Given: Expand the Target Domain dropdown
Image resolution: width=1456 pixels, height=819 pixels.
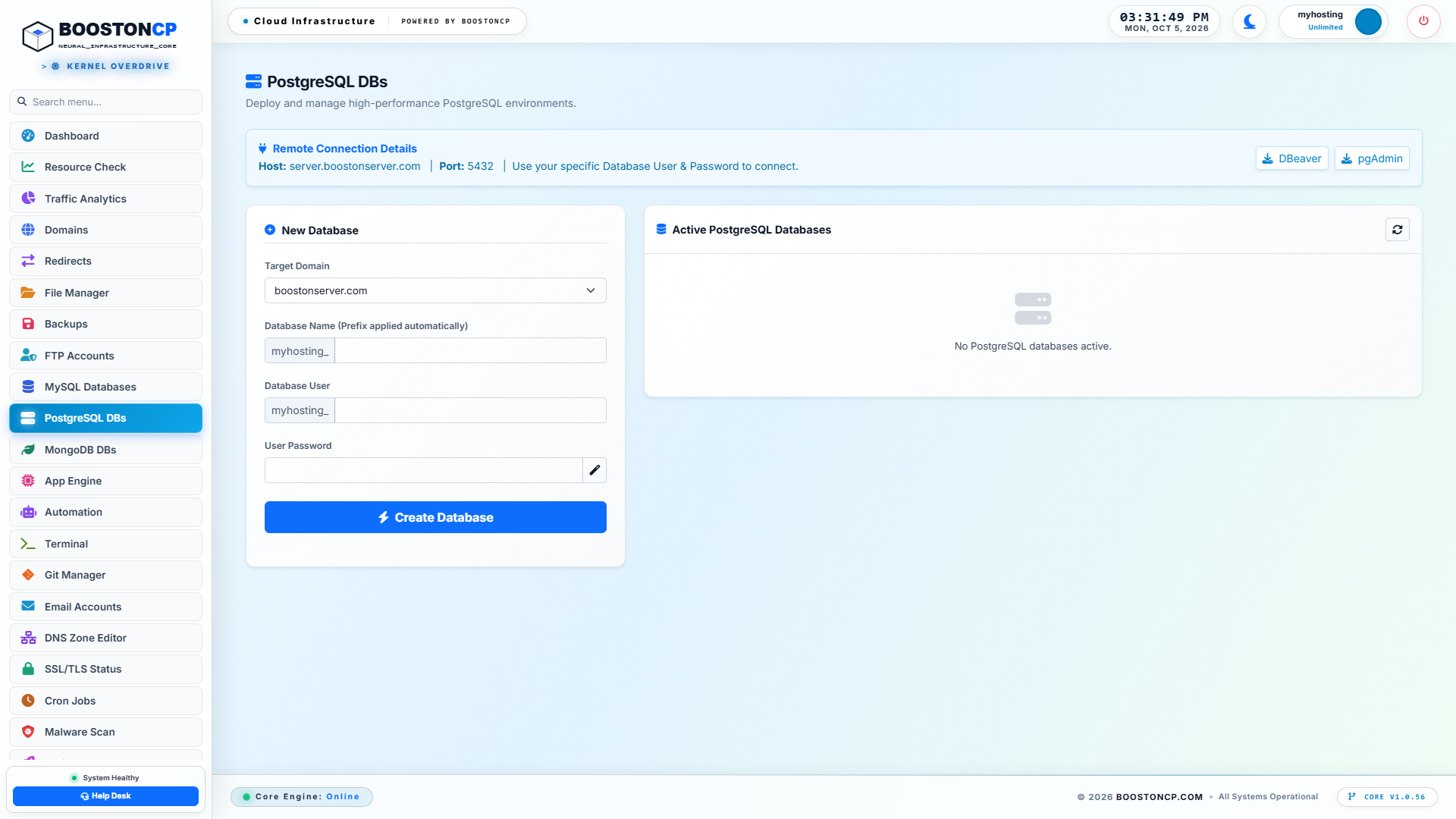Looking at the screenshot, I should point(435,290).
